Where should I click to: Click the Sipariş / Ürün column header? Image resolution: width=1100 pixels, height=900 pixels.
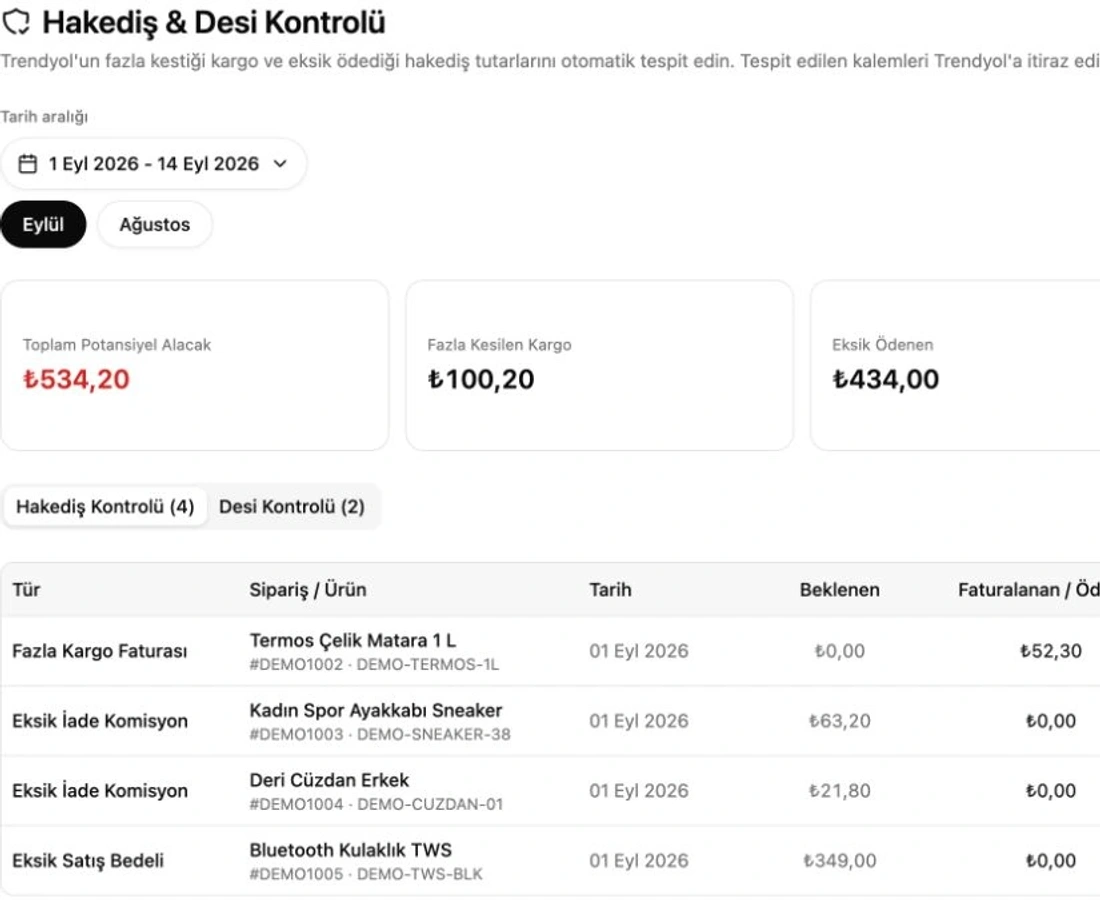pos(308,590)
